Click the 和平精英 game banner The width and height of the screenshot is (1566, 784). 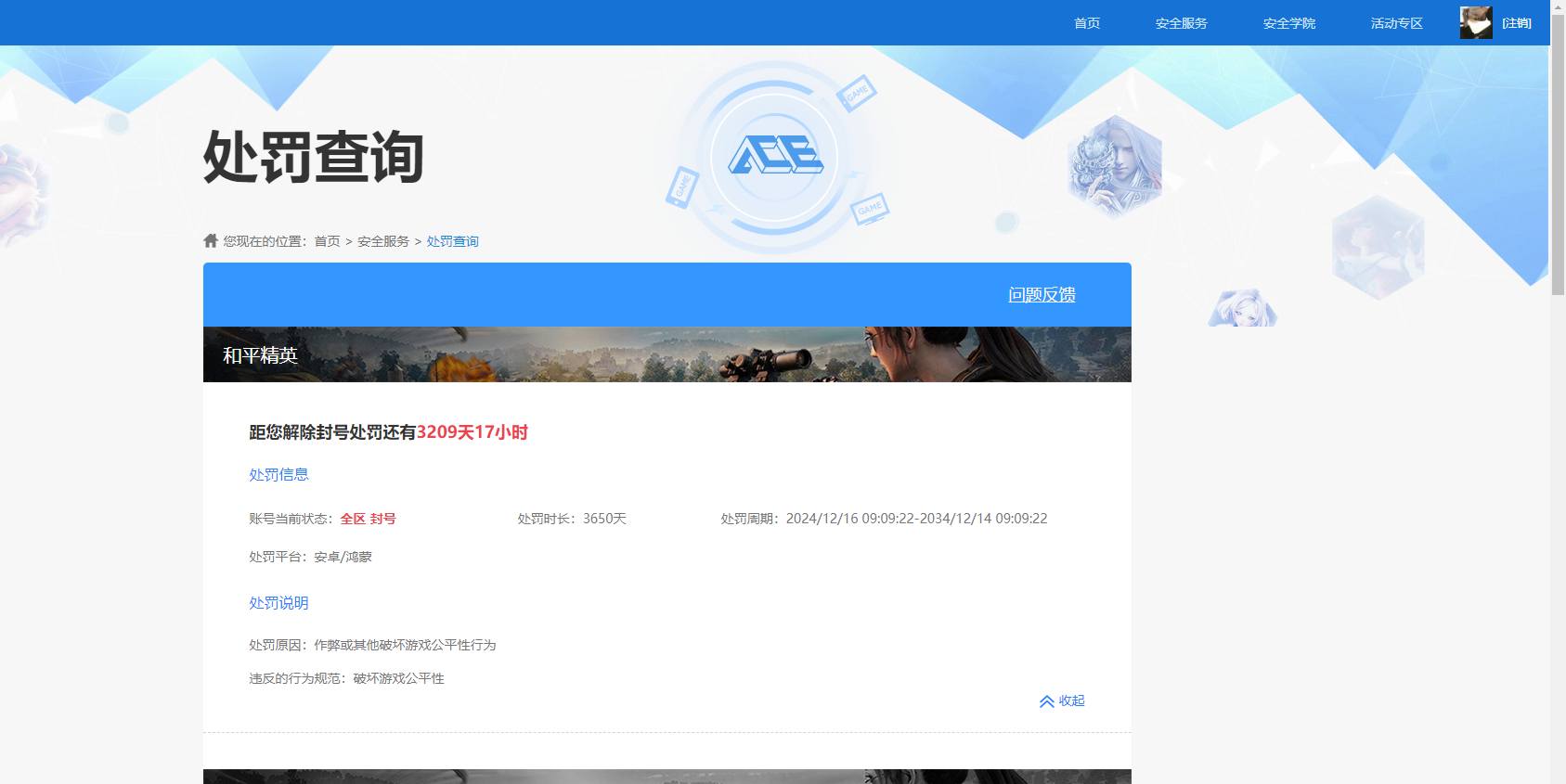pyautogui.click(x=667, y=354)
